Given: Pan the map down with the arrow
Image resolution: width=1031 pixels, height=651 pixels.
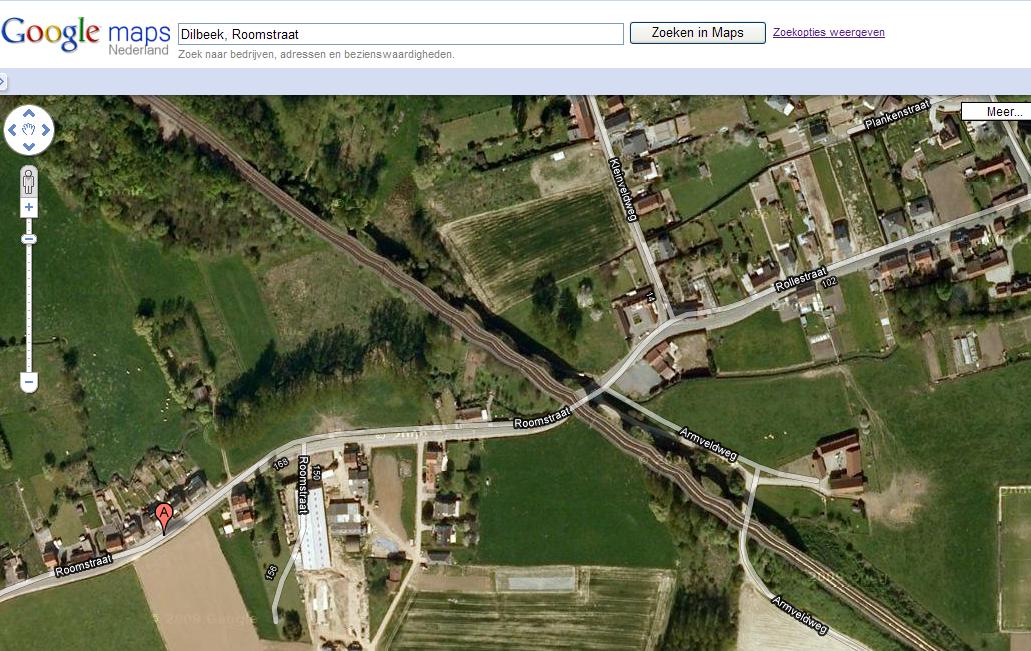Looking at the screenshot, I should click(x=29, y=146).
